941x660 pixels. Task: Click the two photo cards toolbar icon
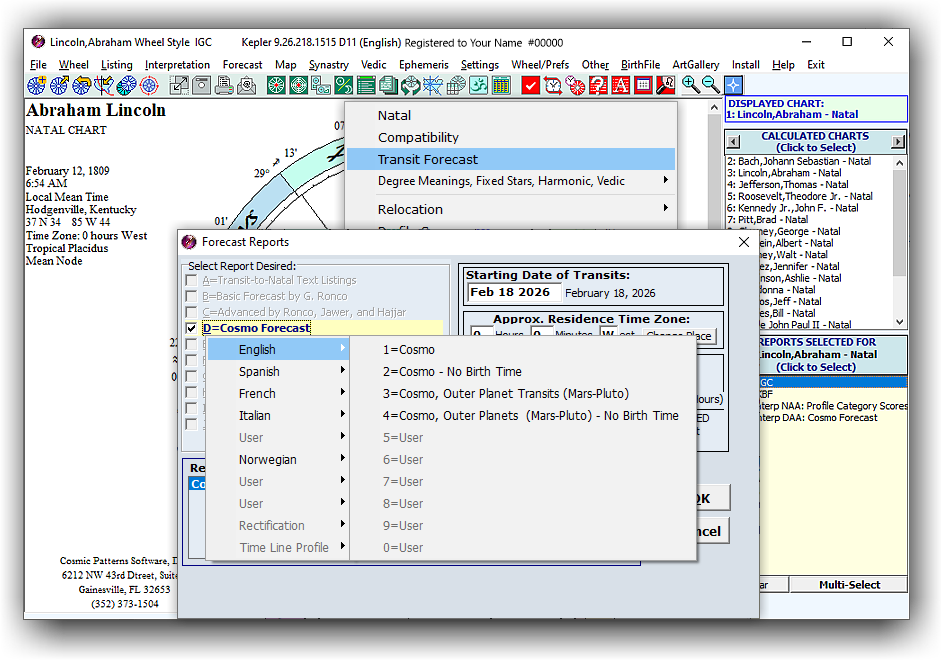321,85
